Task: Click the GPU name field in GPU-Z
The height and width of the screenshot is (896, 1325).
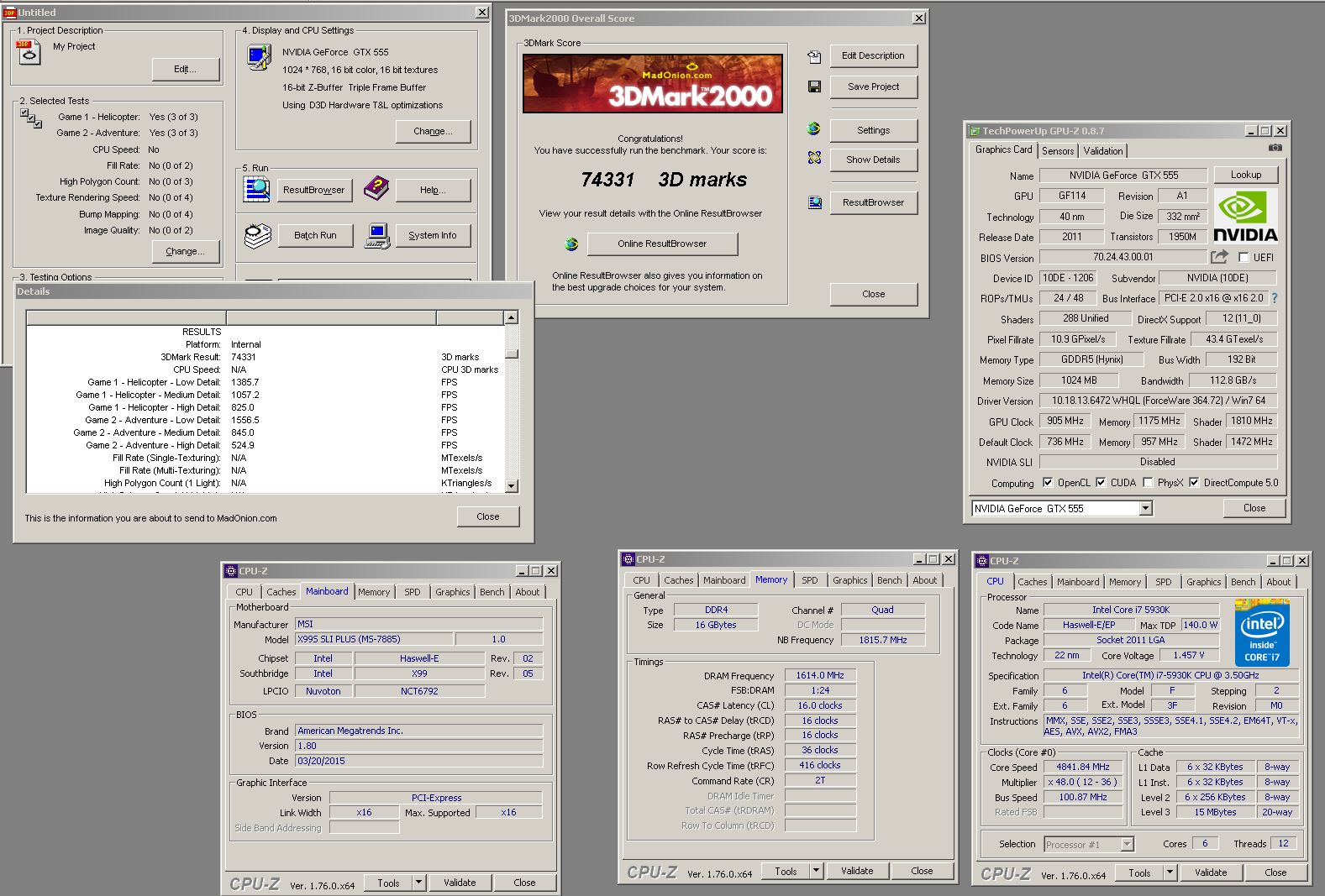Action: [1123, 176]
